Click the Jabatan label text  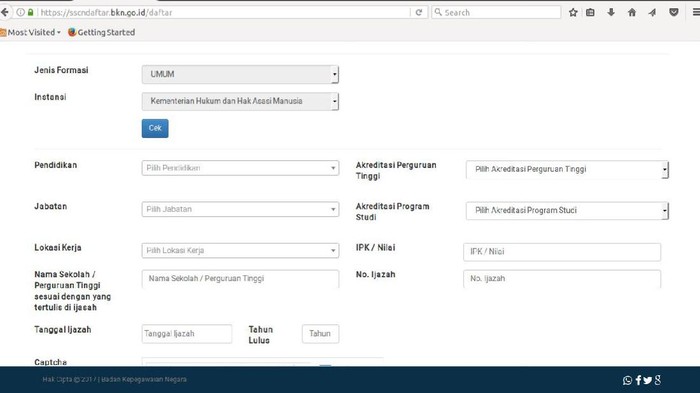click(x=50, y=206)
